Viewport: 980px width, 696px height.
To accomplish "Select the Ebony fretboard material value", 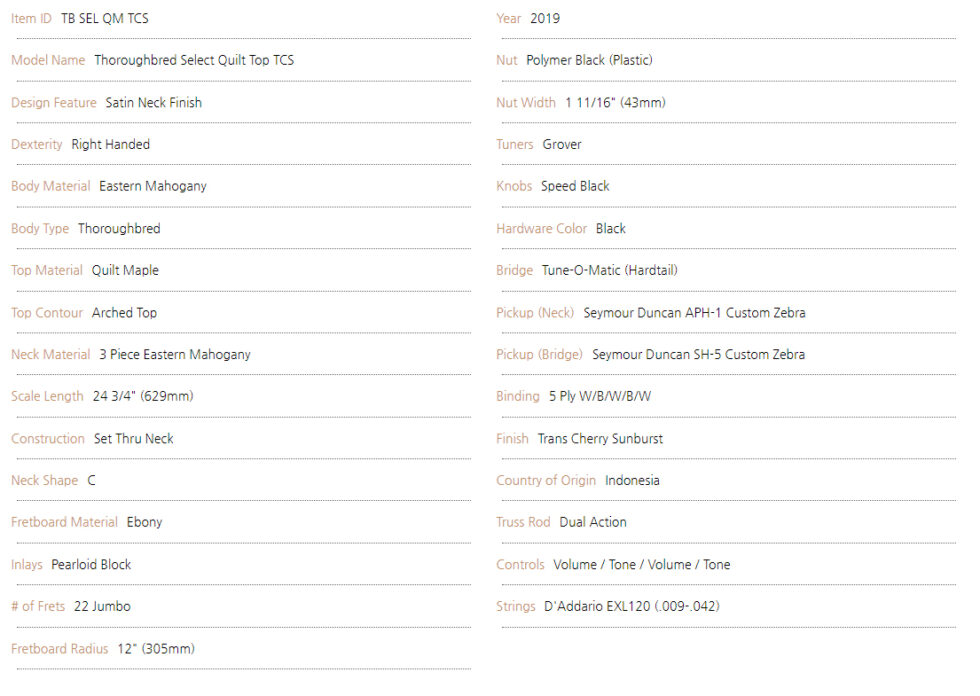I will coord(144,522).
